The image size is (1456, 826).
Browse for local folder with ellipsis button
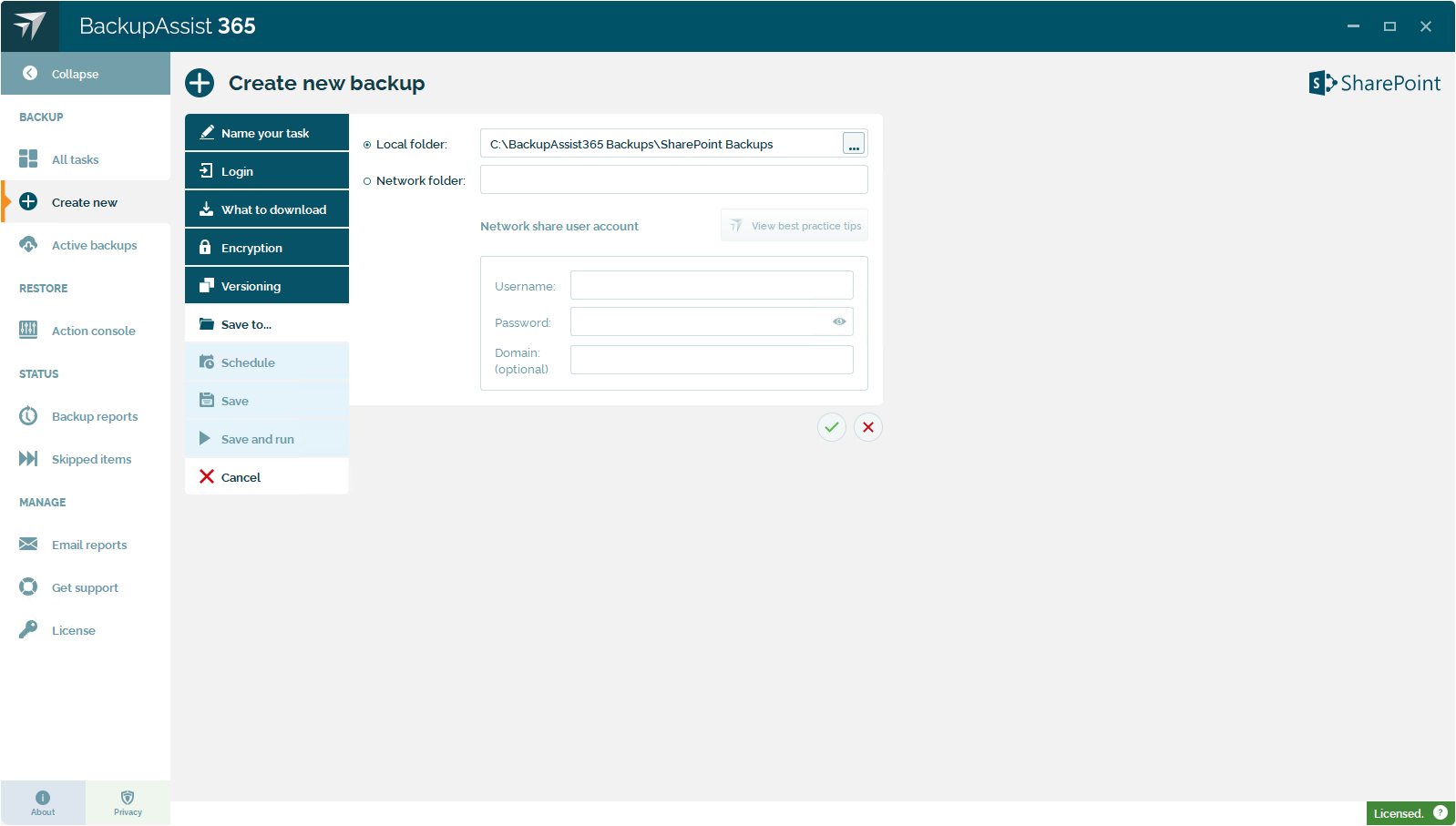pyautogui.click(x=854, y=144)
